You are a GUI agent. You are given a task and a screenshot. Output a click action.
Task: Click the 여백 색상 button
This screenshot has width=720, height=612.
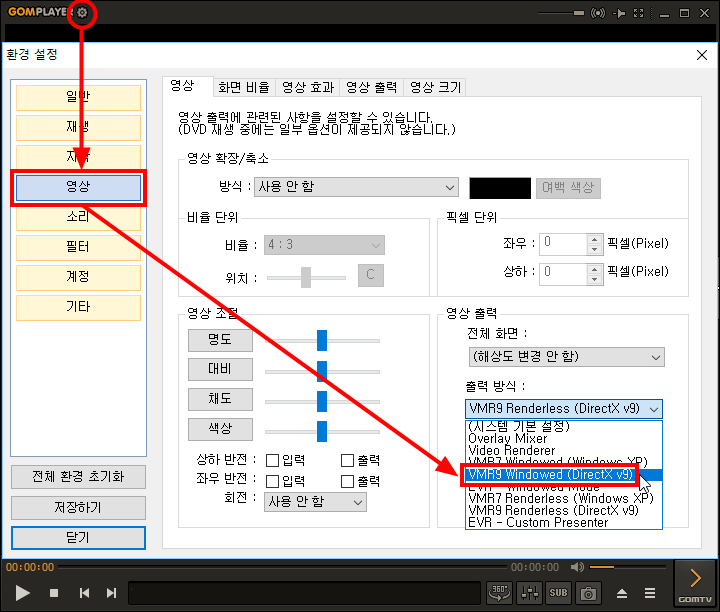coord(568,188)
